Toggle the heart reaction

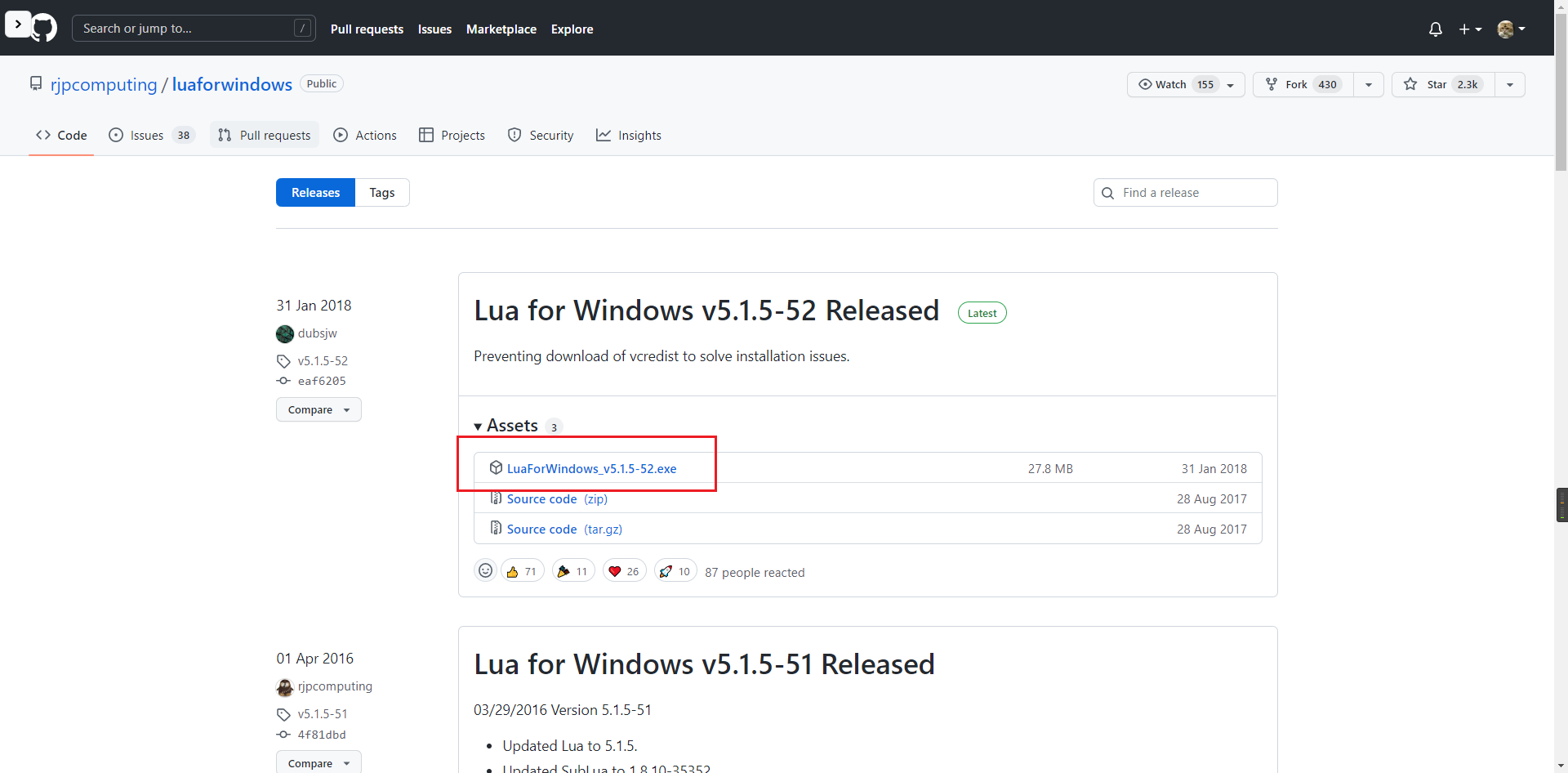[x=625, y=570]
